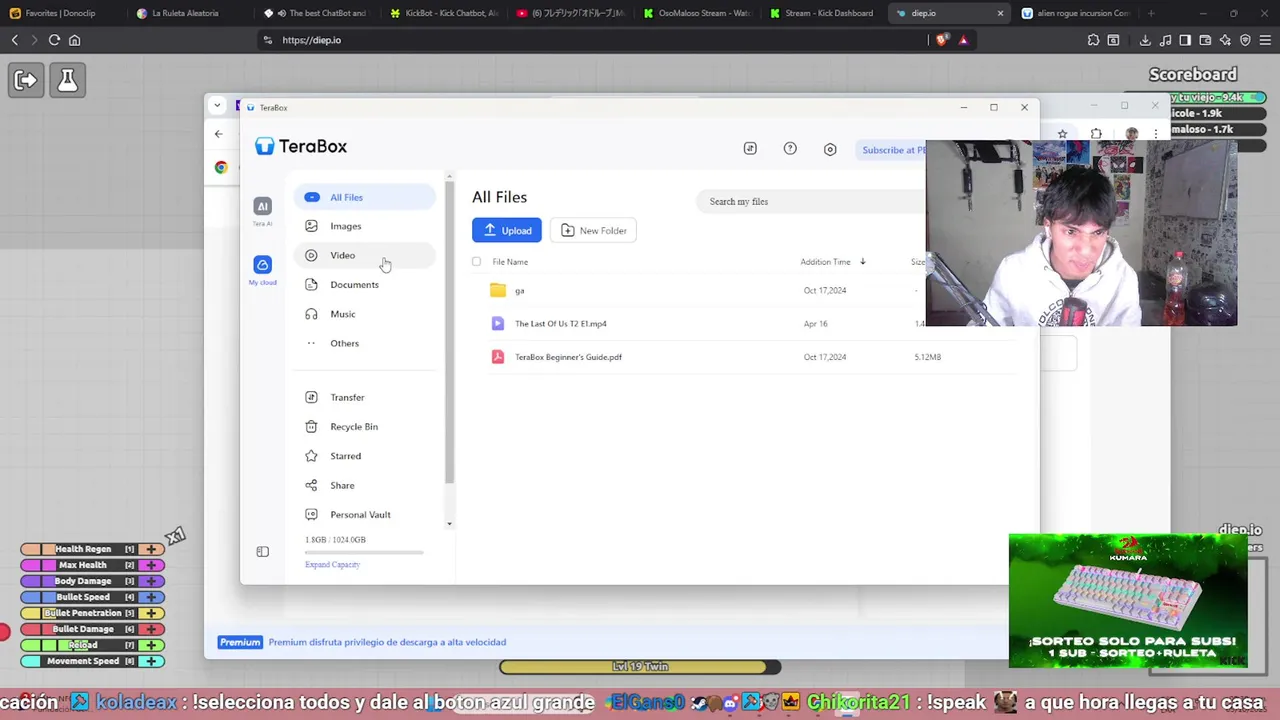Click the New Folder button

pos(594,230)
